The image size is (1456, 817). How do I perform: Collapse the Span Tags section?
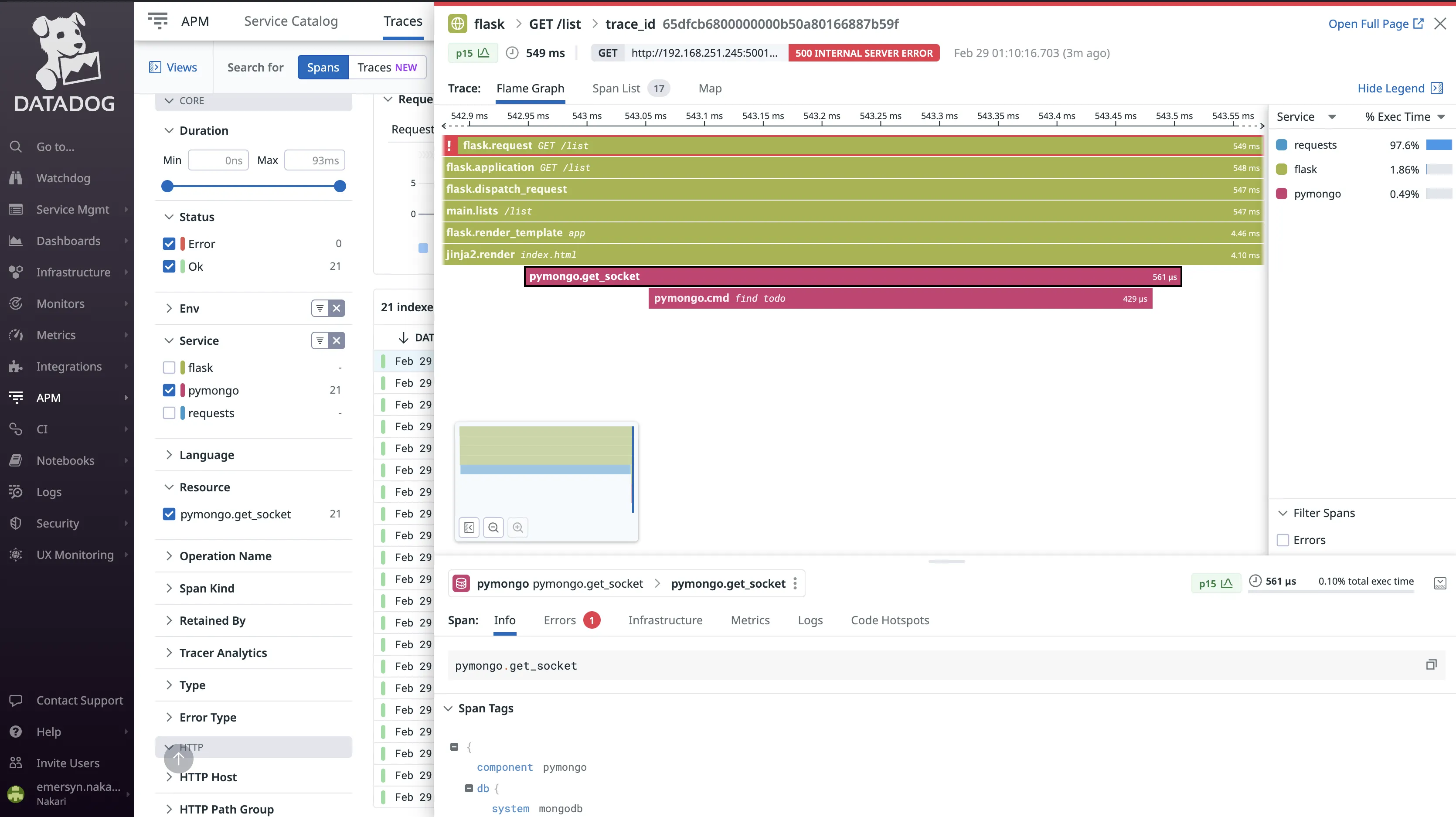pos(486,708)
